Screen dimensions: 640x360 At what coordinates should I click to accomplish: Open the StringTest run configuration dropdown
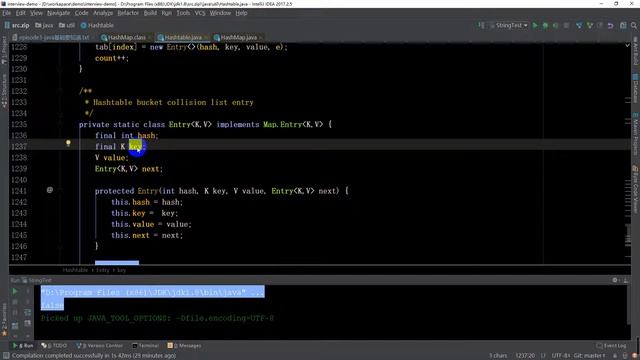tap(509, 25)
